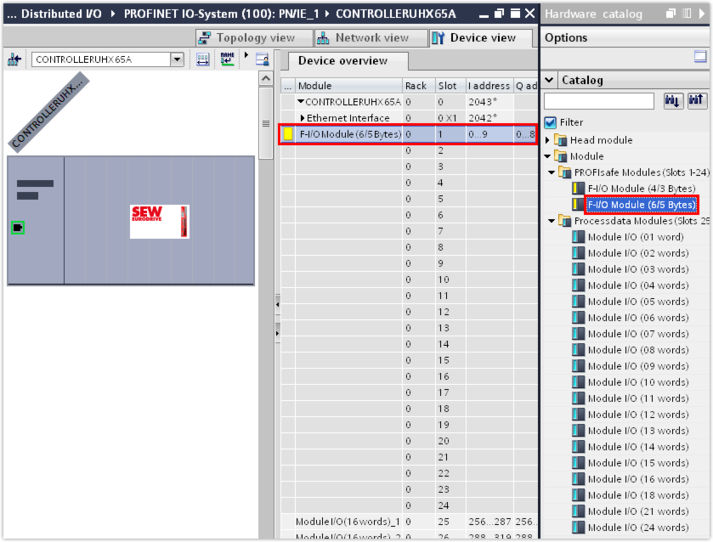Screen dimensions: 713x542
Task: Click the search upwards icon in catalog
Action: [x=696, y=101]
